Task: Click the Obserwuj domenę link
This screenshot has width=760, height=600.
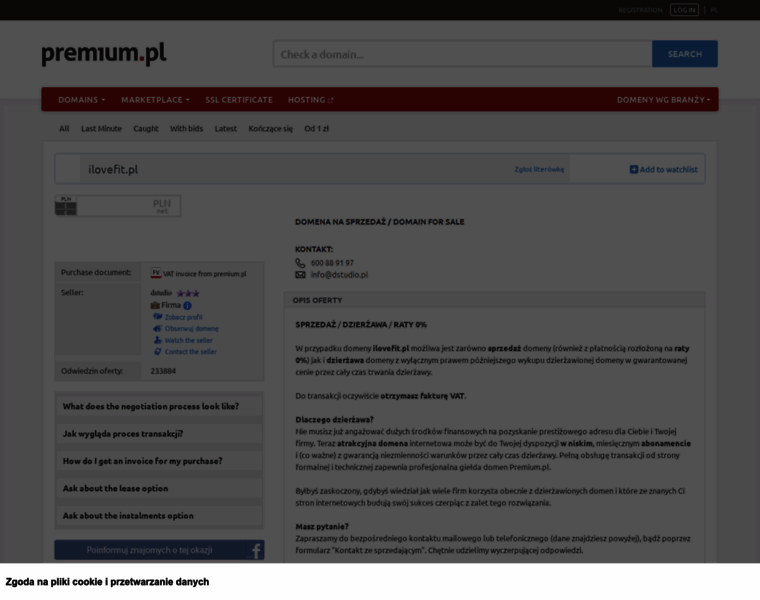Action: 191,329
